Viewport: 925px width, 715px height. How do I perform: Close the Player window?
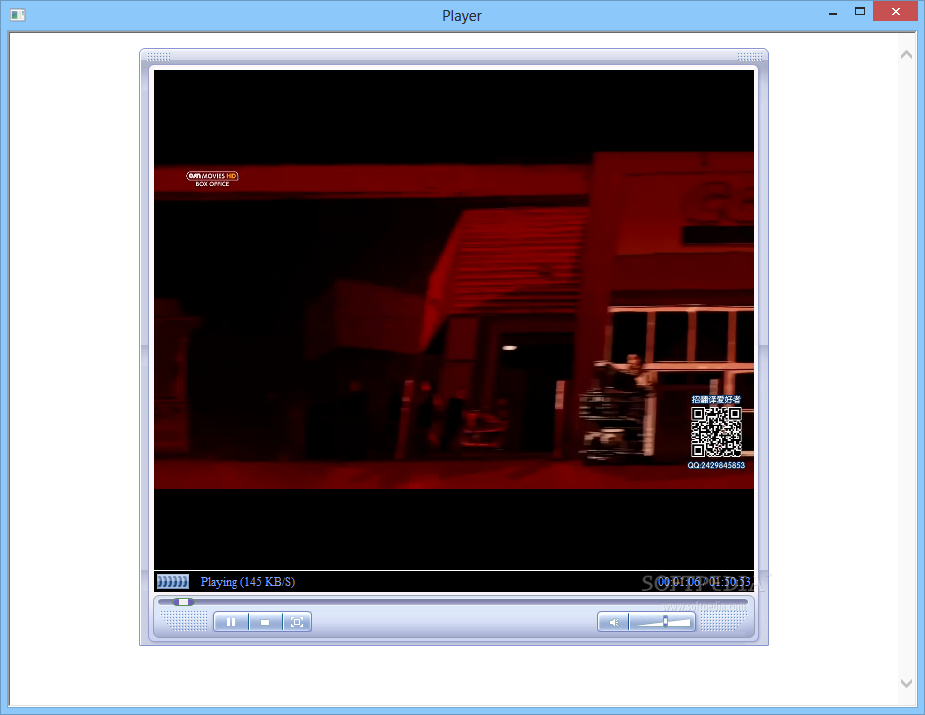pyautogui.click(x=896, y=12)
